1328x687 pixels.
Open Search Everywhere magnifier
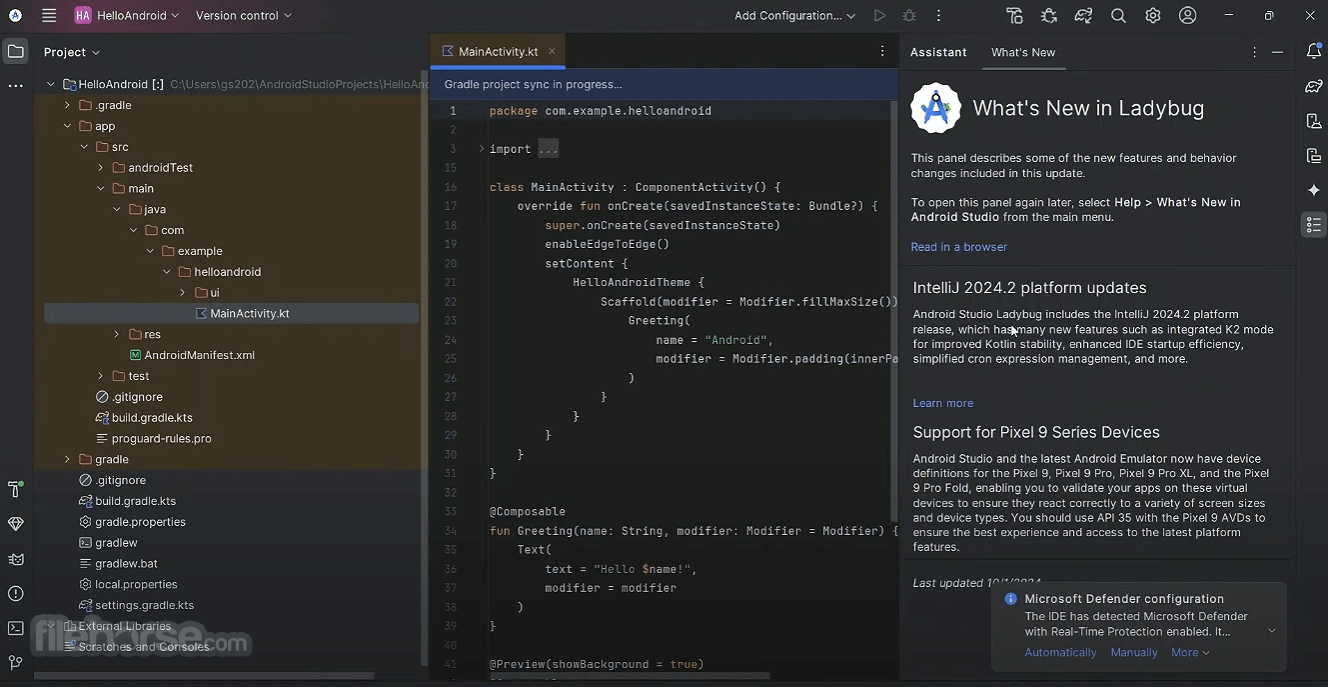(x=1118, y=15)
